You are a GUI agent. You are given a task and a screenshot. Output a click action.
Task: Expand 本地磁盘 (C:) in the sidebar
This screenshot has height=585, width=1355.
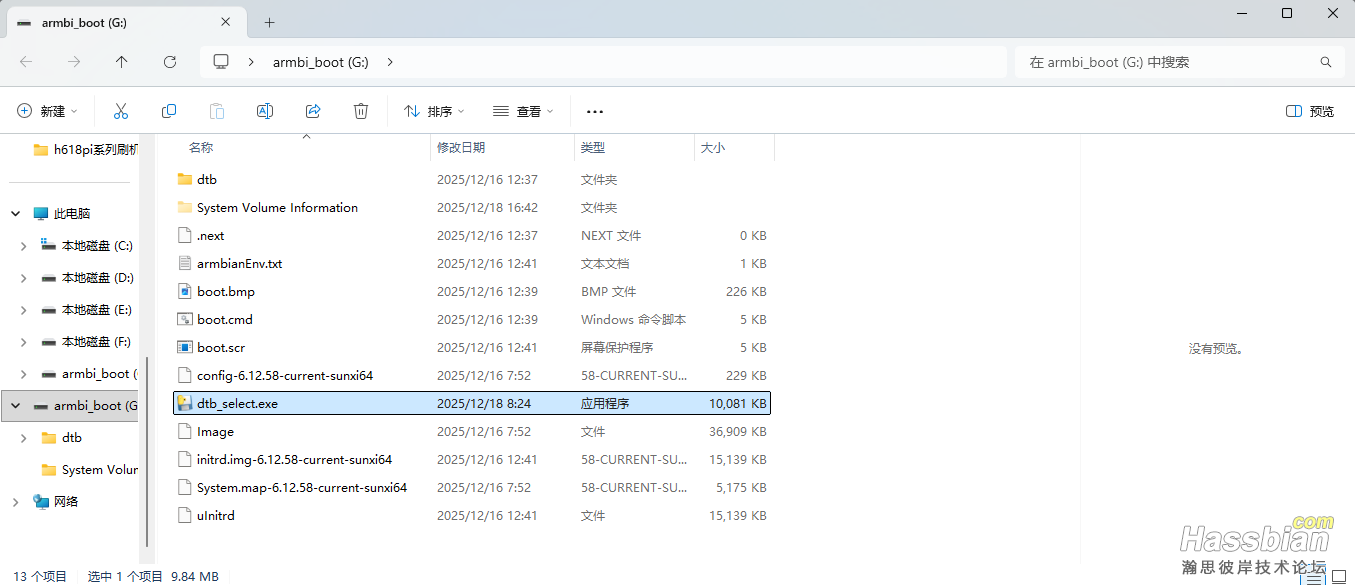pos(23,245)
